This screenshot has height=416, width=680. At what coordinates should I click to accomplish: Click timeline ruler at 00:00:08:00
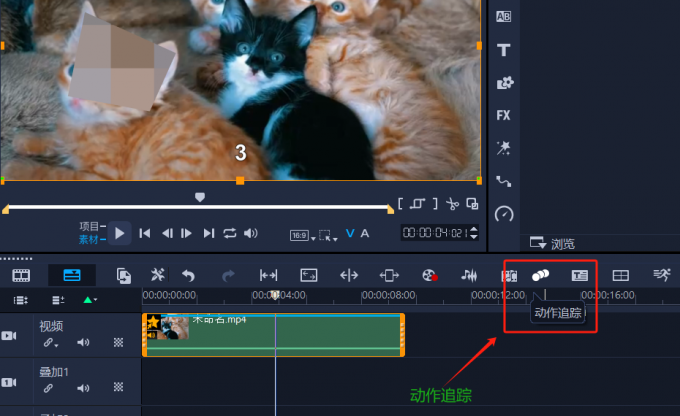388,295
